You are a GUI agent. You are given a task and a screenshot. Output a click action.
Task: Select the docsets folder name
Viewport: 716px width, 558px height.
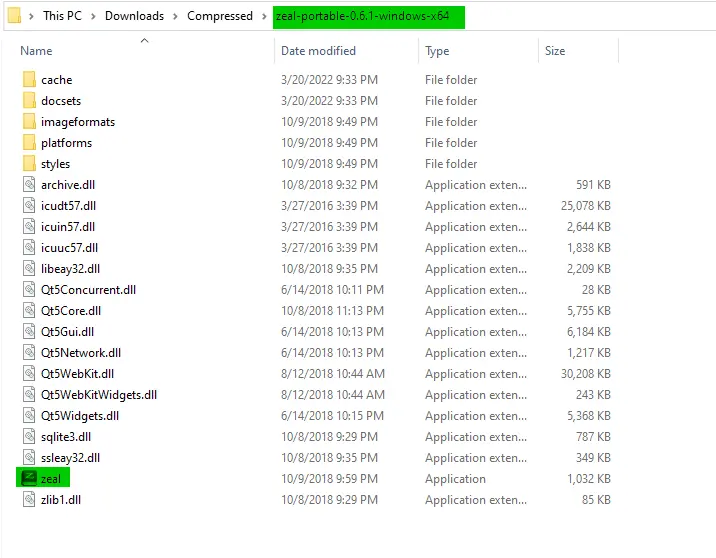click(61, 101)
